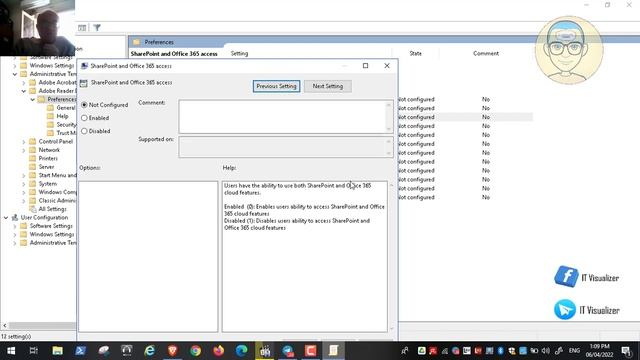Screen dimensions: 640x360
Task: Collapse the Preferences tree node
Action: pyautogui.click(x=33, y=100)
